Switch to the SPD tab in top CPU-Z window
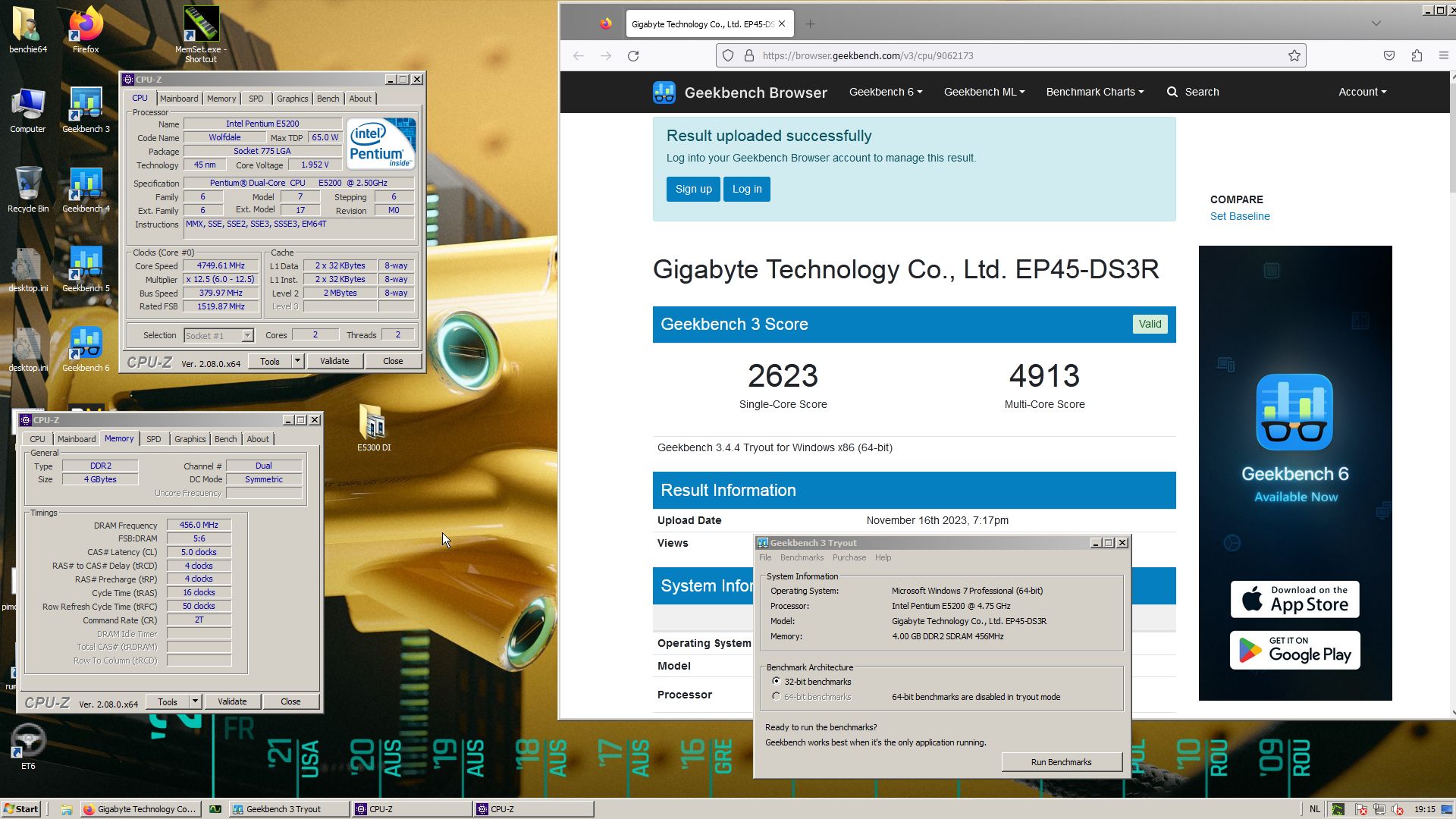The image size is (1456, 819). tap(256, 99)
